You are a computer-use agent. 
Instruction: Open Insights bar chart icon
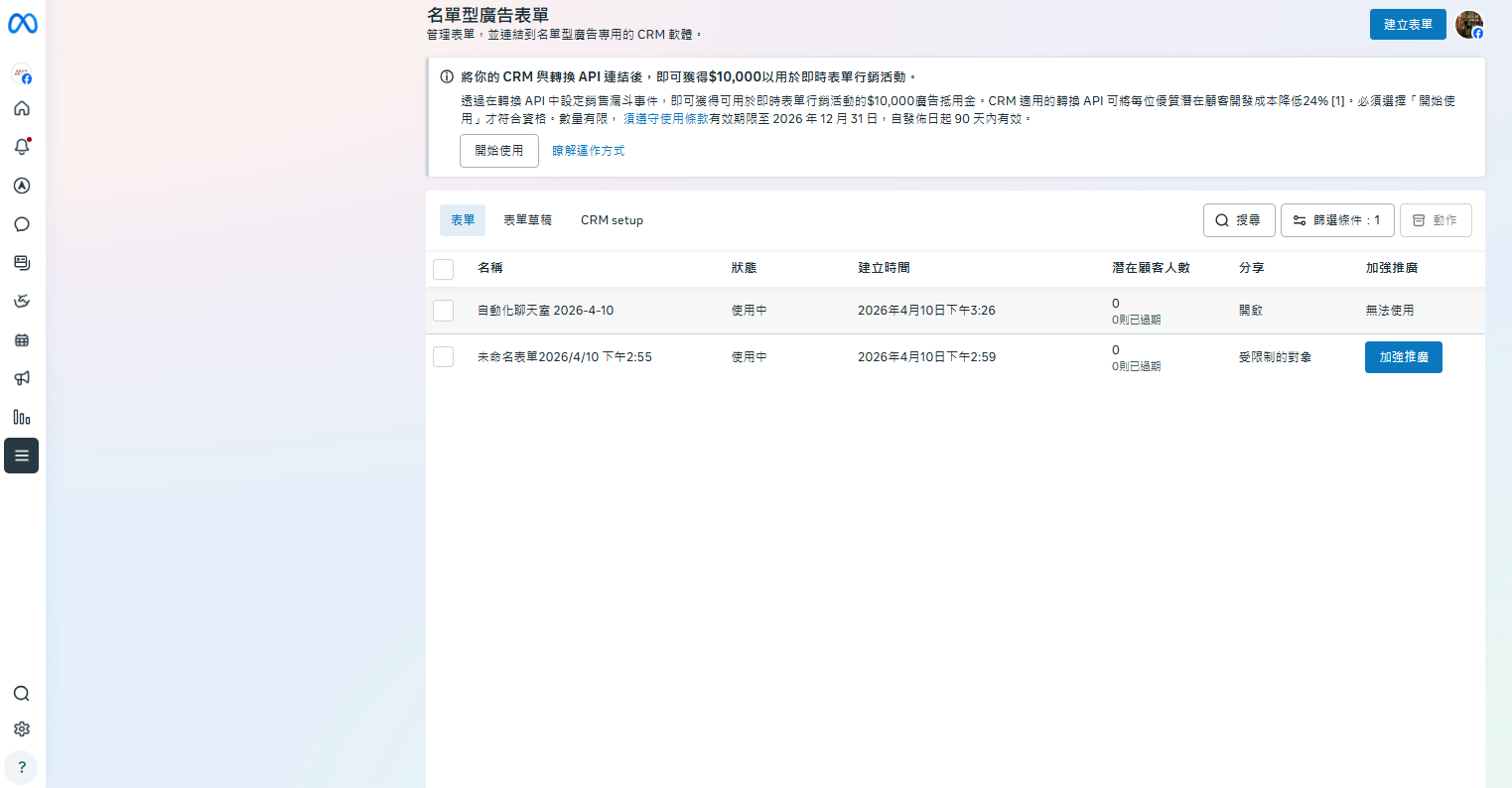click(x=22, y=417)
